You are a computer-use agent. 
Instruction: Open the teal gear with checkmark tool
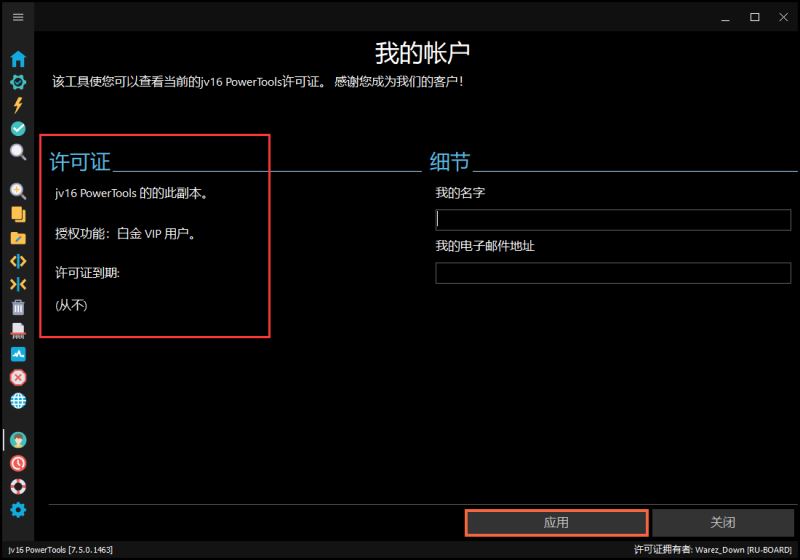[x=18, y=82]
